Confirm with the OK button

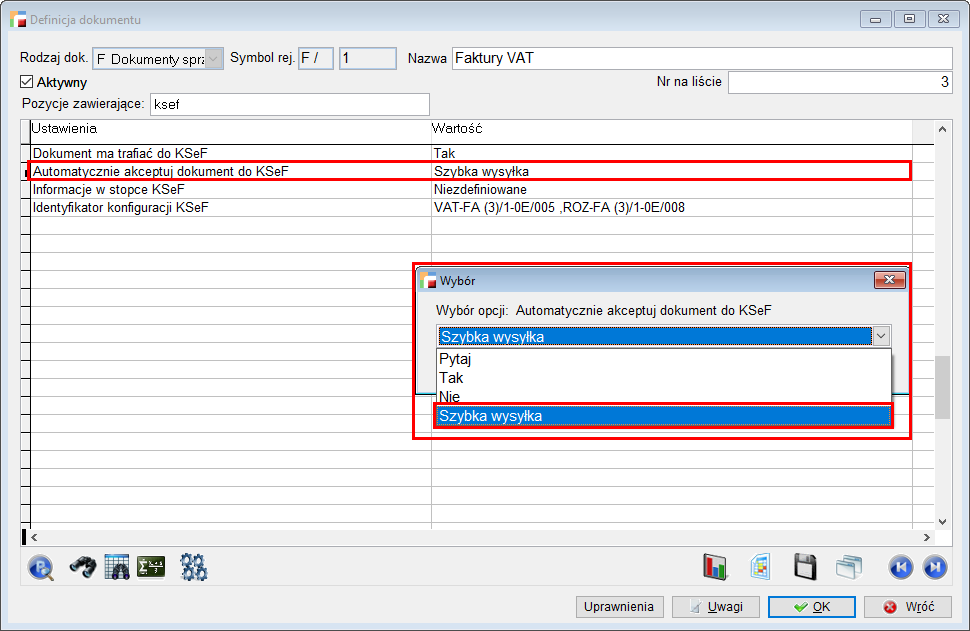pos(811,607)
